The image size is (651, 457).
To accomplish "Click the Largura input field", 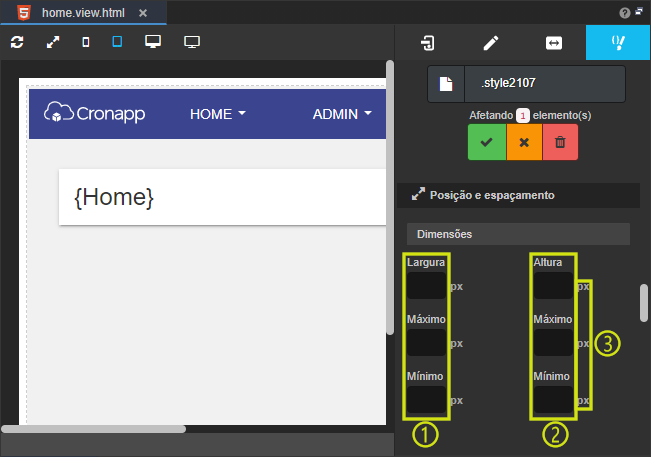I will (x=426, y=286).
